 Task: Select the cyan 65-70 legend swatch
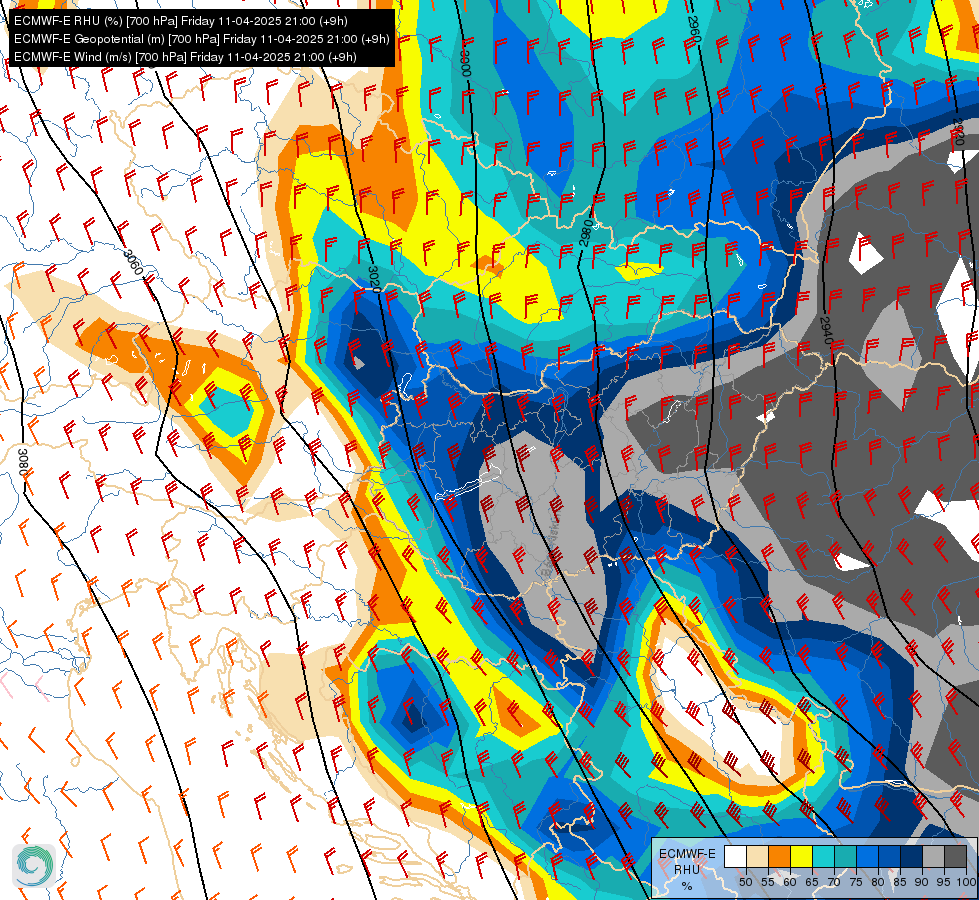coord(824,856)
